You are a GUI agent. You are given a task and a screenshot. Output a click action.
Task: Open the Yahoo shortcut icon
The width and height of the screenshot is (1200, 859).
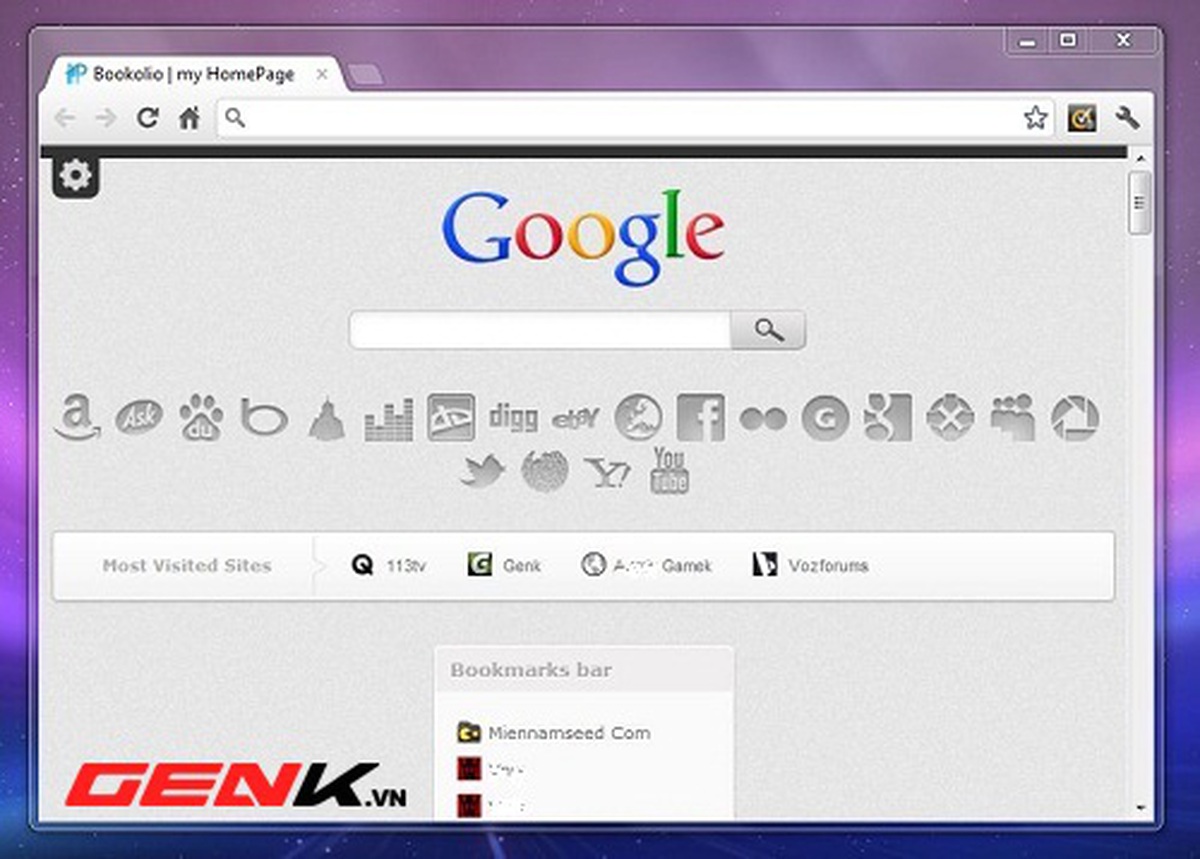pos(607,472)
